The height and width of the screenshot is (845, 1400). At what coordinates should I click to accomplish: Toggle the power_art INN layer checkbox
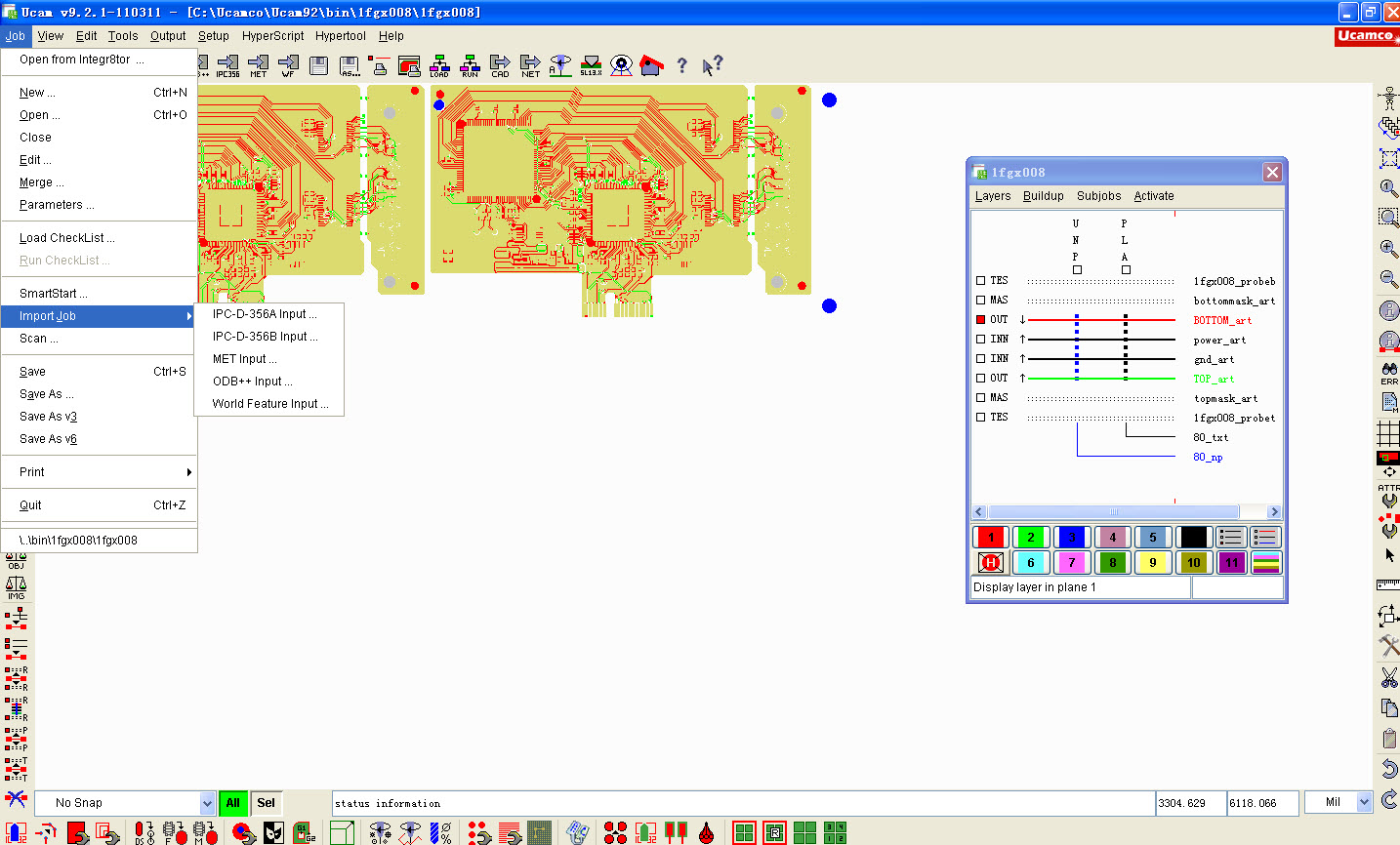(x=981, y=339)
